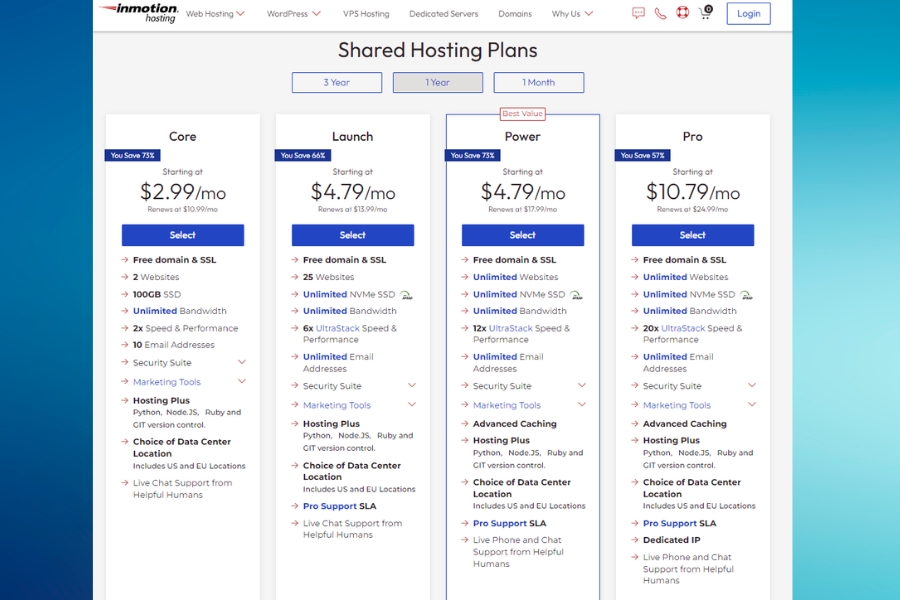This screenshot has height=600, width=900.
Task: Go to InMotion Hosting logo home
Action: tap(138, 13)
